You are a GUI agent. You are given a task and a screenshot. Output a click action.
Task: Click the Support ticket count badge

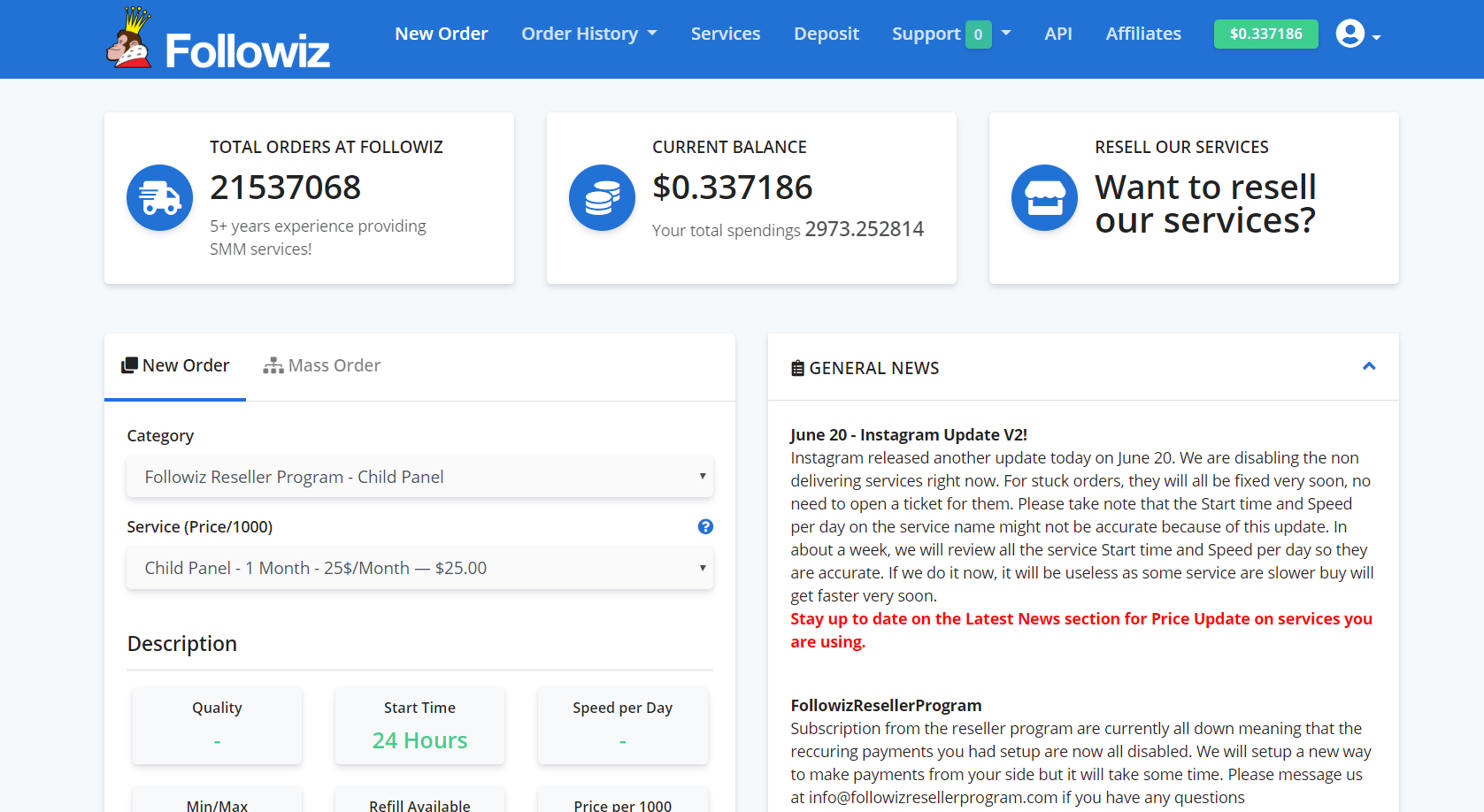click(978, 34)
